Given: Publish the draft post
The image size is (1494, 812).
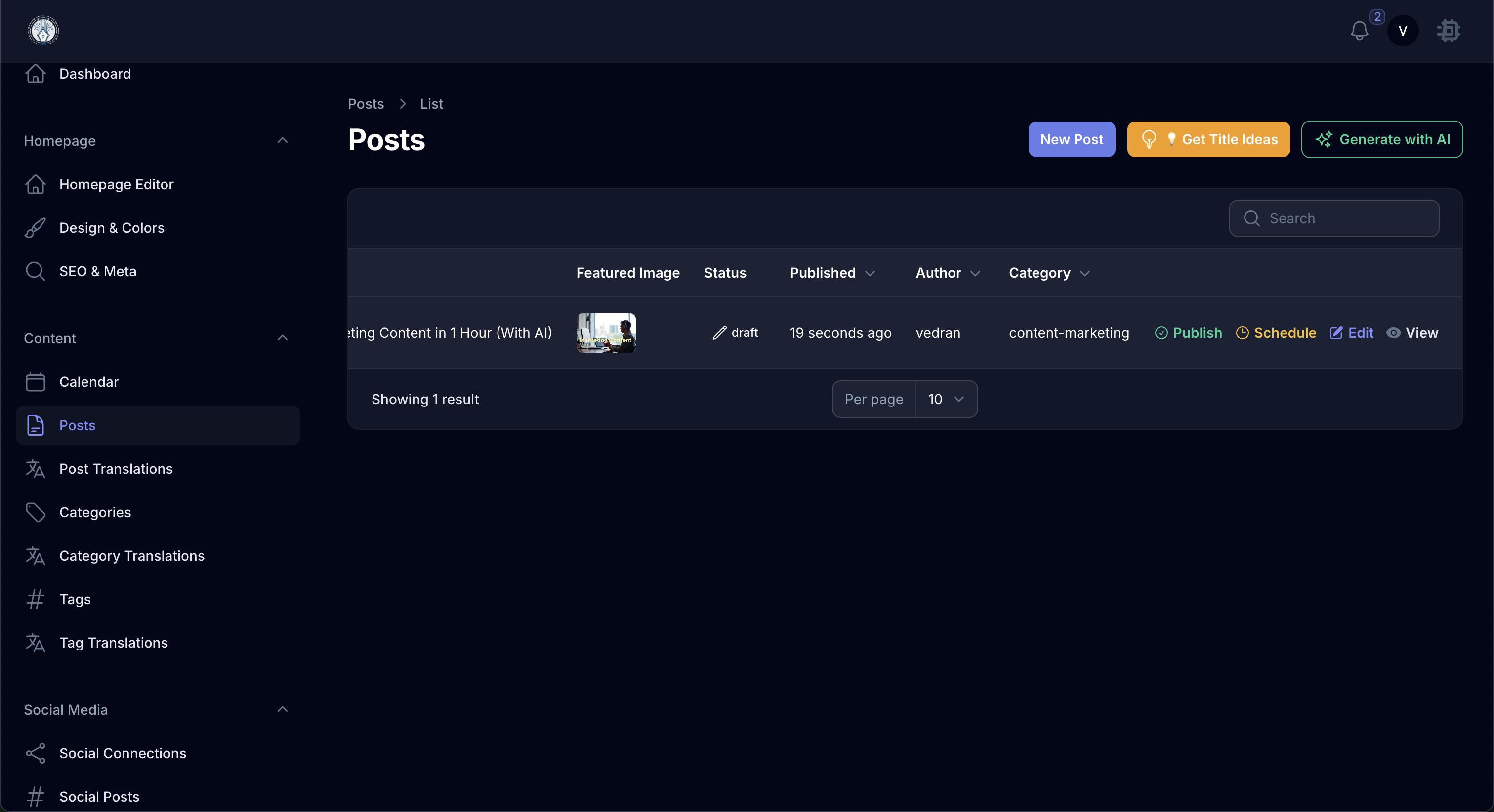Looking at the screenshot, I should 1188,333.
